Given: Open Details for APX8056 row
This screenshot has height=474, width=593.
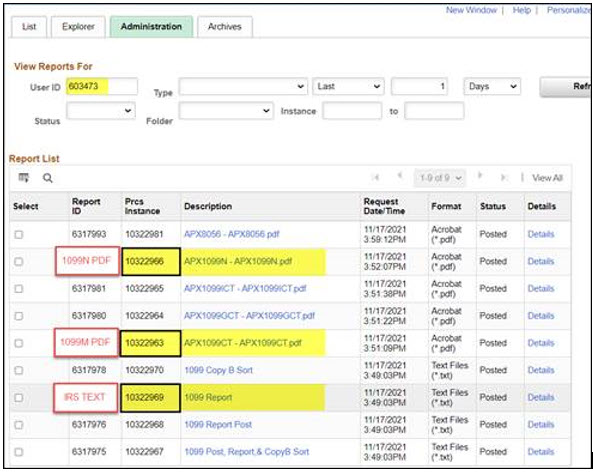Looking at the screenshot, I should pyautogui.click(x=541, y=234).
